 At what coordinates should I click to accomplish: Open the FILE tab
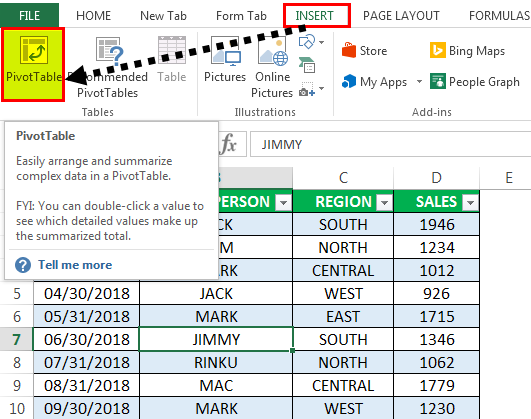tap(29, 16)
